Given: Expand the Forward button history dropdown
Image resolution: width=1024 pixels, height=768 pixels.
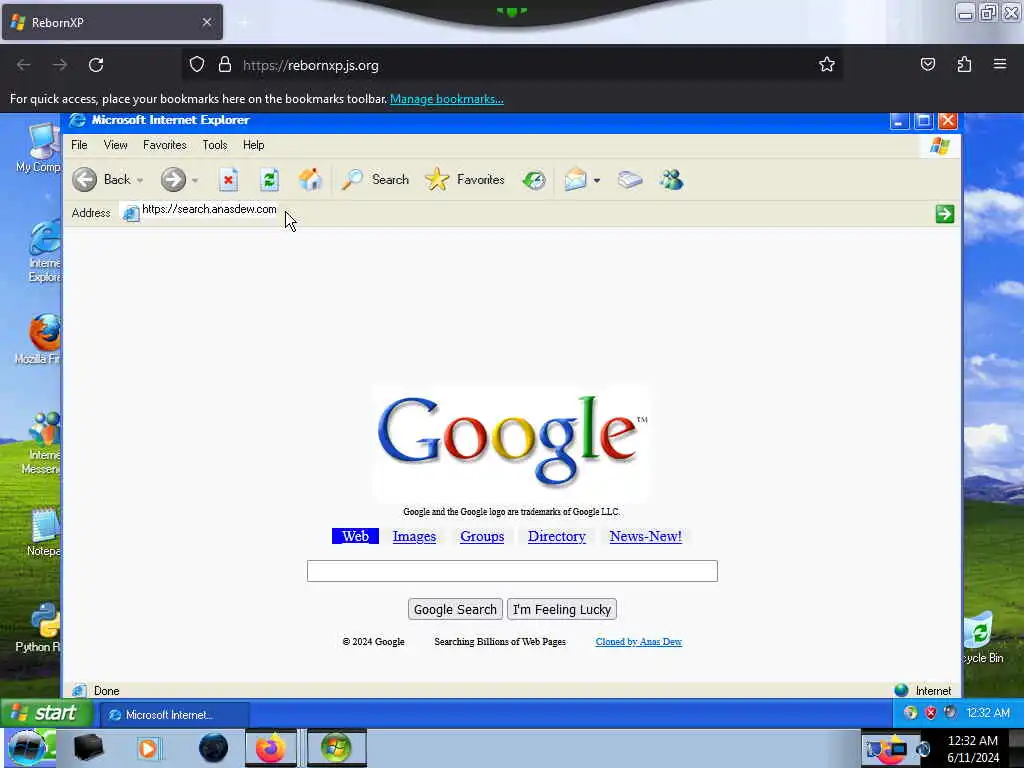Looking at the screenshot, I should [x=195, y=180].
